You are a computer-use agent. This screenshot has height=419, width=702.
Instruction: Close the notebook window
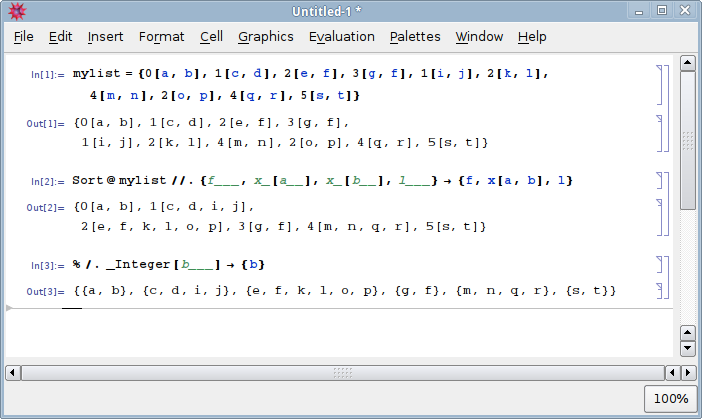pos(685,10)
